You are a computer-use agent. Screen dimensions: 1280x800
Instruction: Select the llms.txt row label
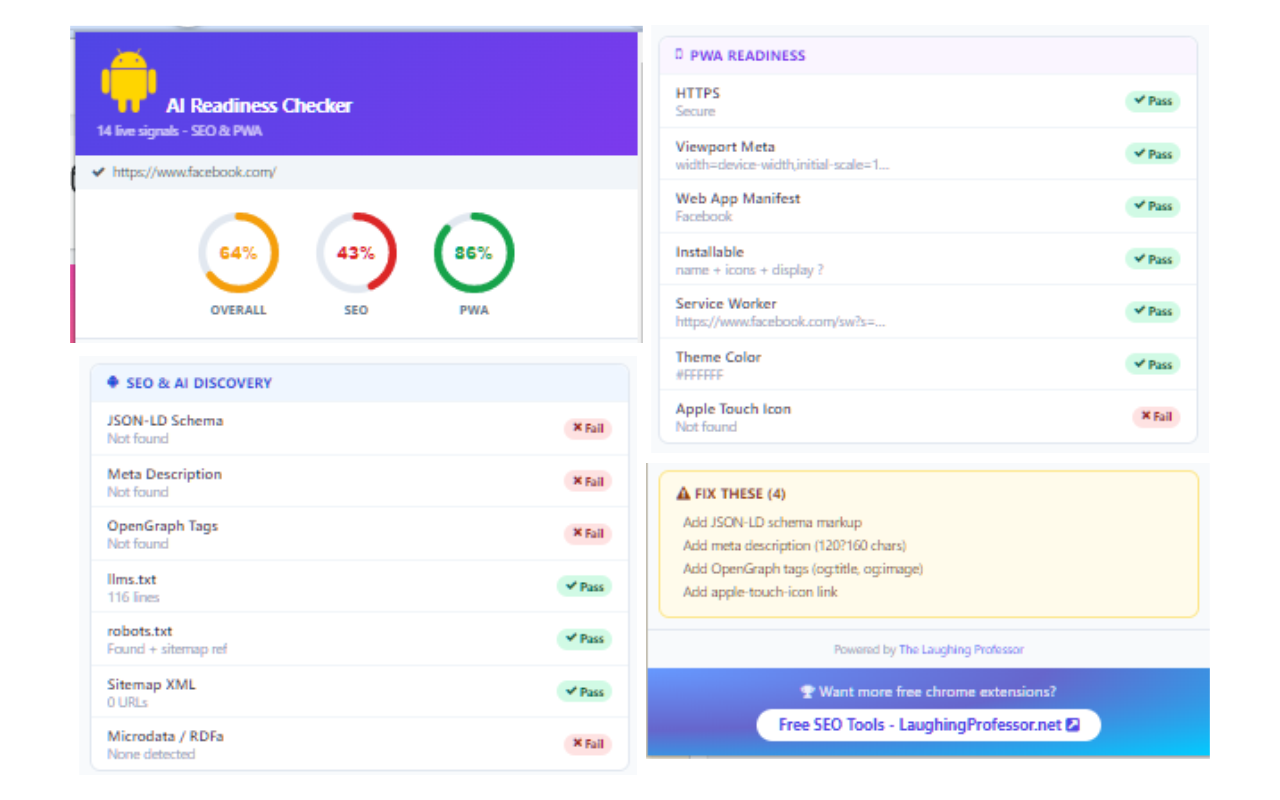[x=132, y=579]
